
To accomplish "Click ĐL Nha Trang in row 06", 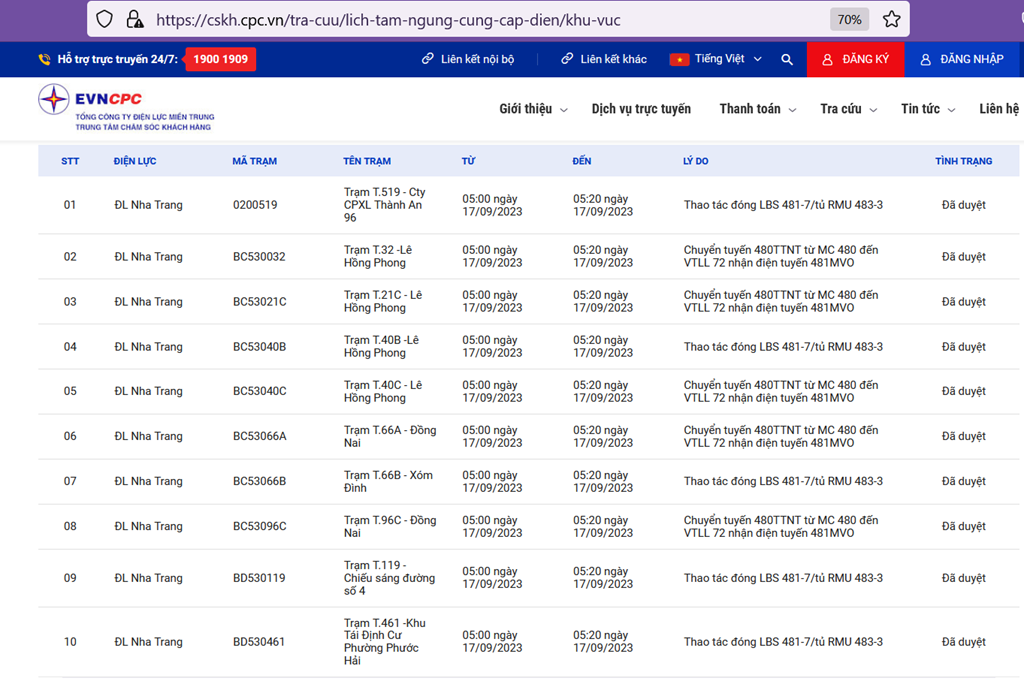I will [148, 436].
